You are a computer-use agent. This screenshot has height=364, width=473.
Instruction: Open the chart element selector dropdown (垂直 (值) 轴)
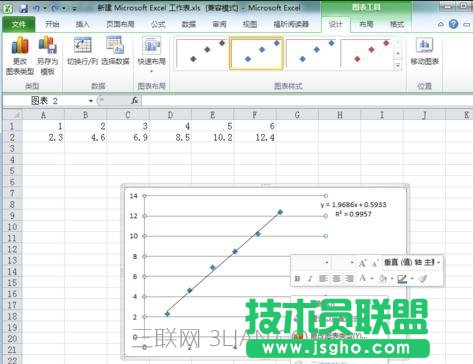tap(439, 263)
